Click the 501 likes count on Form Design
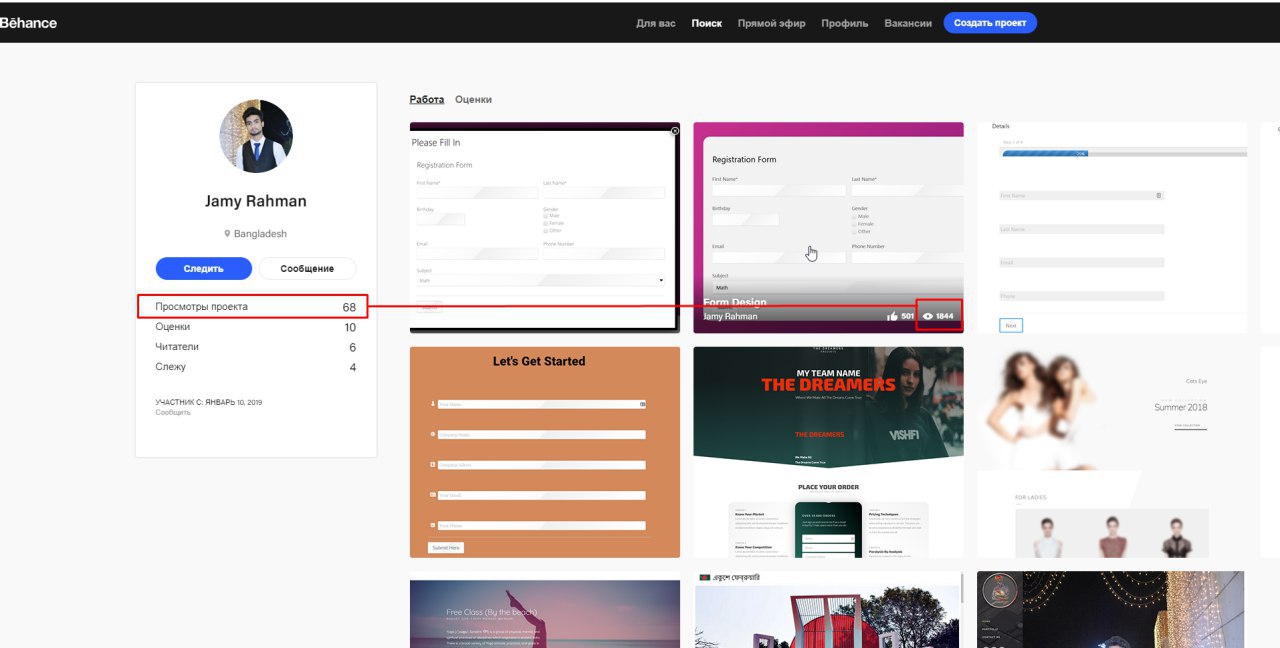 tap(908, 316)
